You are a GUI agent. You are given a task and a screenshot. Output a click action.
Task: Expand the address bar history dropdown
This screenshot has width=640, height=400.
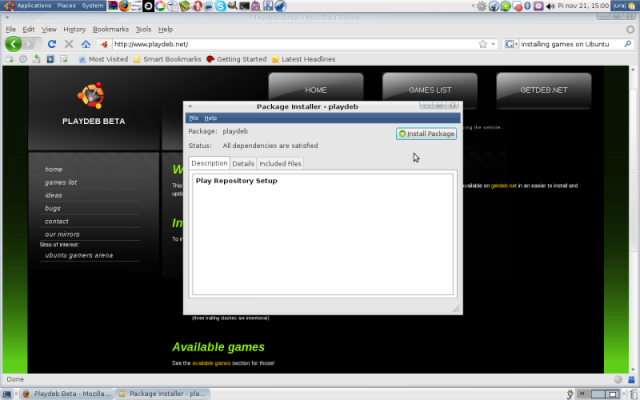point(493,44)
